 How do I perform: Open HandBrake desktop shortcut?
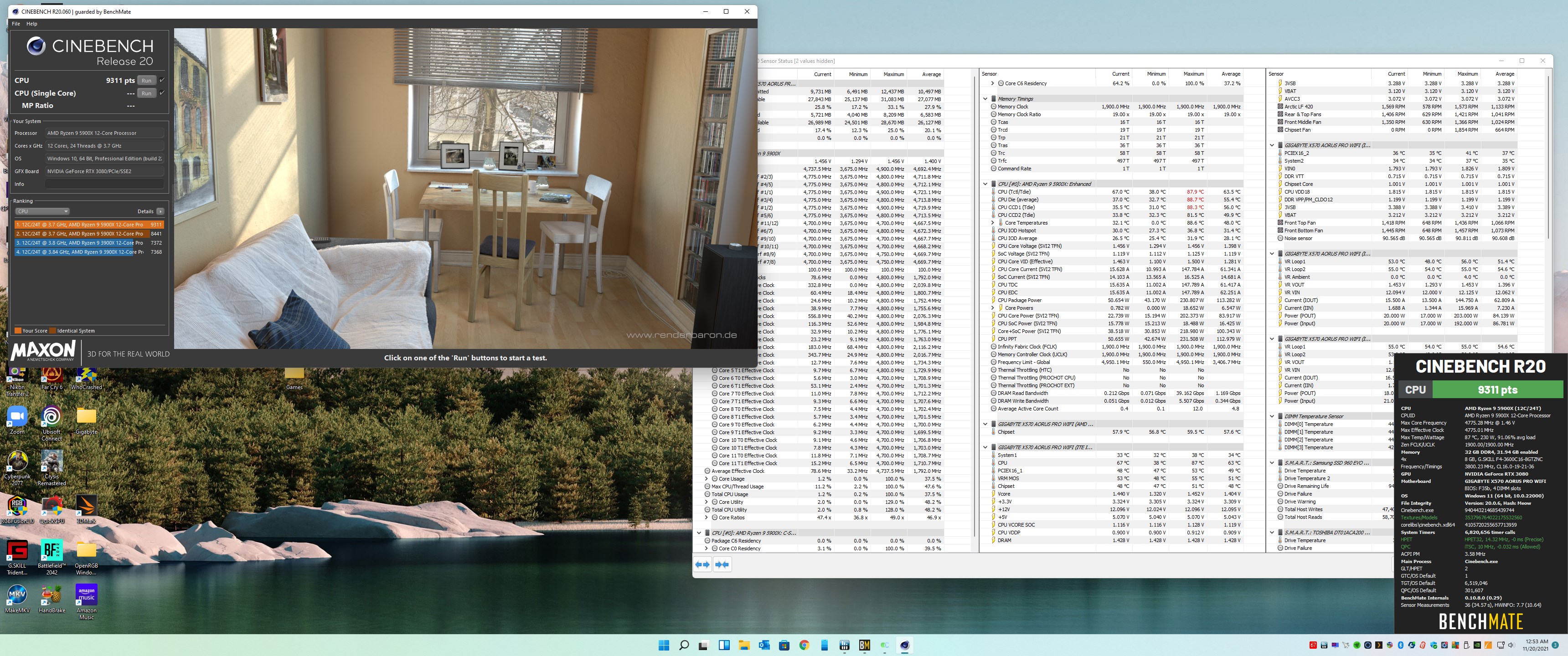[52, 599]
